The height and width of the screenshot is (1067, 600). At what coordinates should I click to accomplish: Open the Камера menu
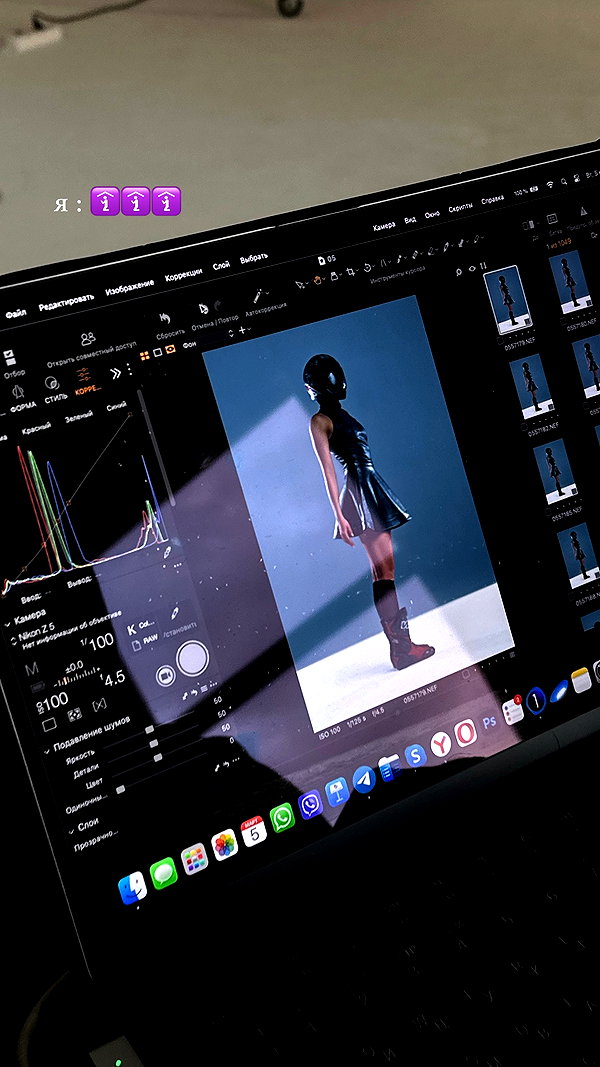(384, 226)
